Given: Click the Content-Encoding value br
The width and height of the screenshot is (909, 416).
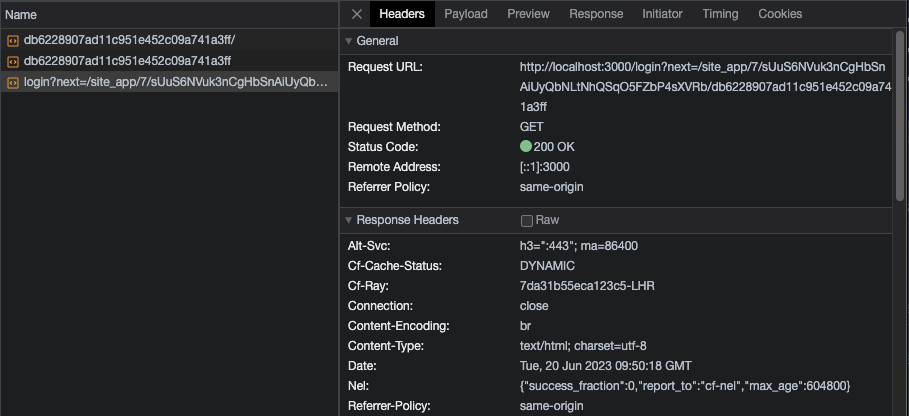Looking at the screenshot, I should (x=525, y=326).
